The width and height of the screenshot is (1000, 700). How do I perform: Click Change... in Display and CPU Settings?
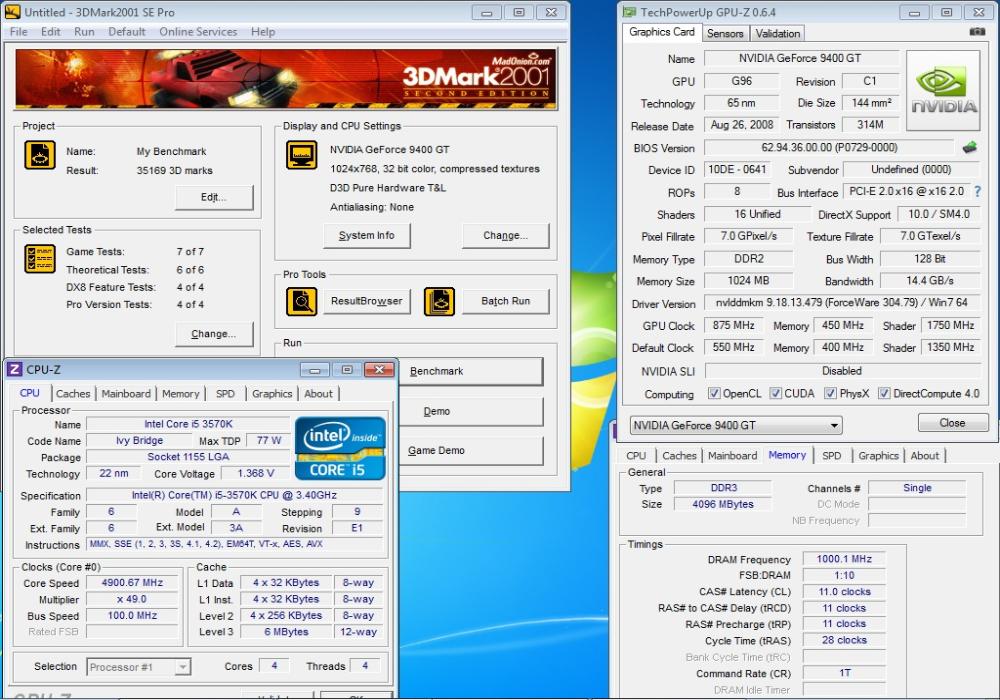[505, 236]
